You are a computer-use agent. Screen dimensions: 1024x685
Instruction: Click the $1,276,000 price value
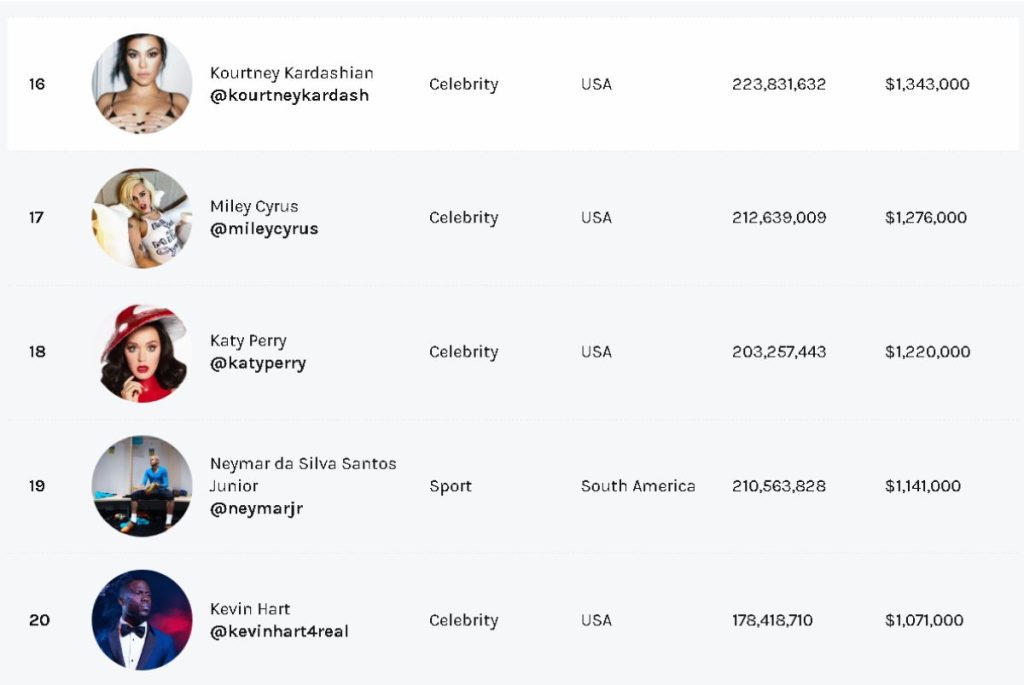[x=925, y=217]
